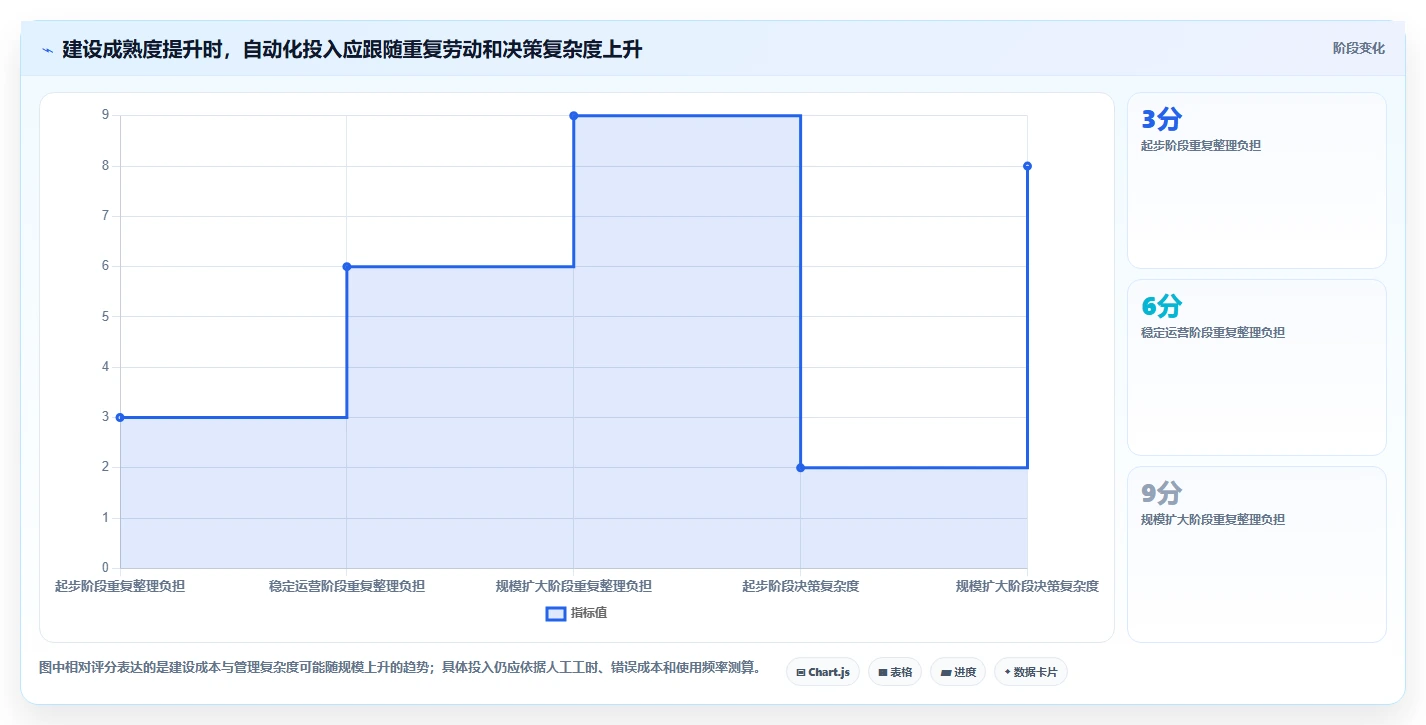The image size is (1426, 725).
Task: Click the y-axis tick label 5
Action: pyautogui.click(x=105, y=316)
